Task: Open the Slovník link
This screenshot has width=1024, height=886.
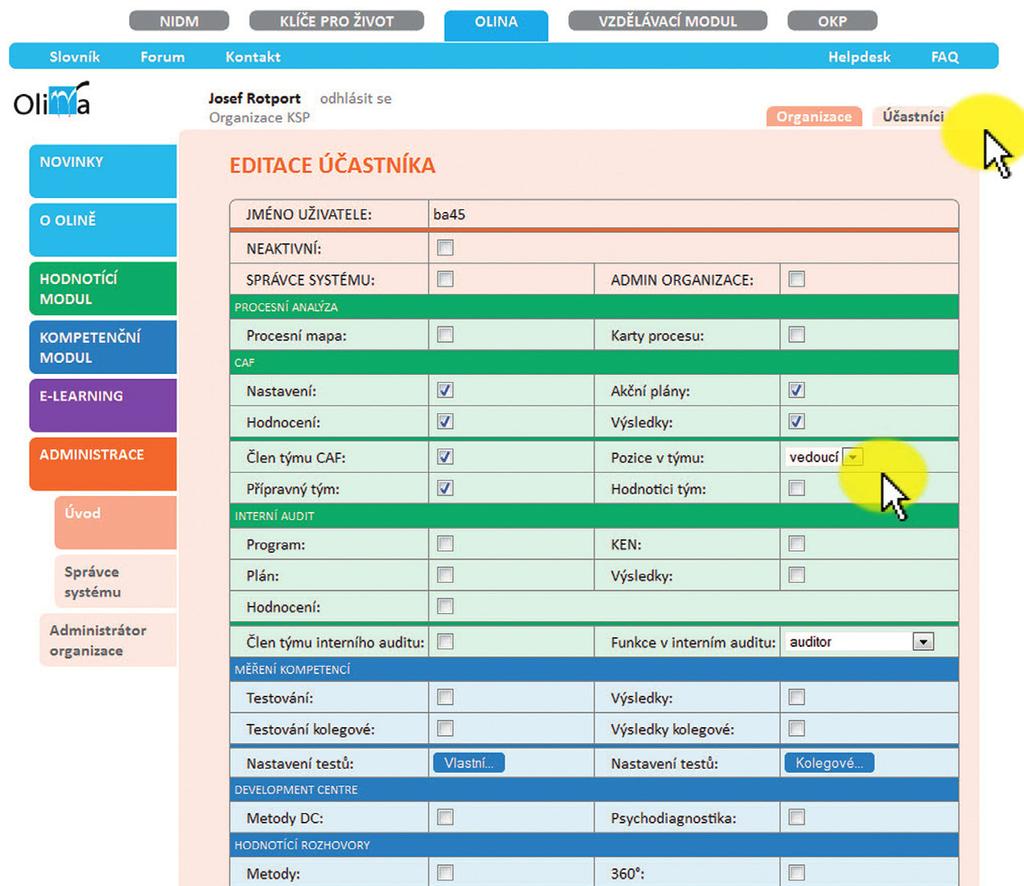Action: pyautogui.click(x=74, y=57)
